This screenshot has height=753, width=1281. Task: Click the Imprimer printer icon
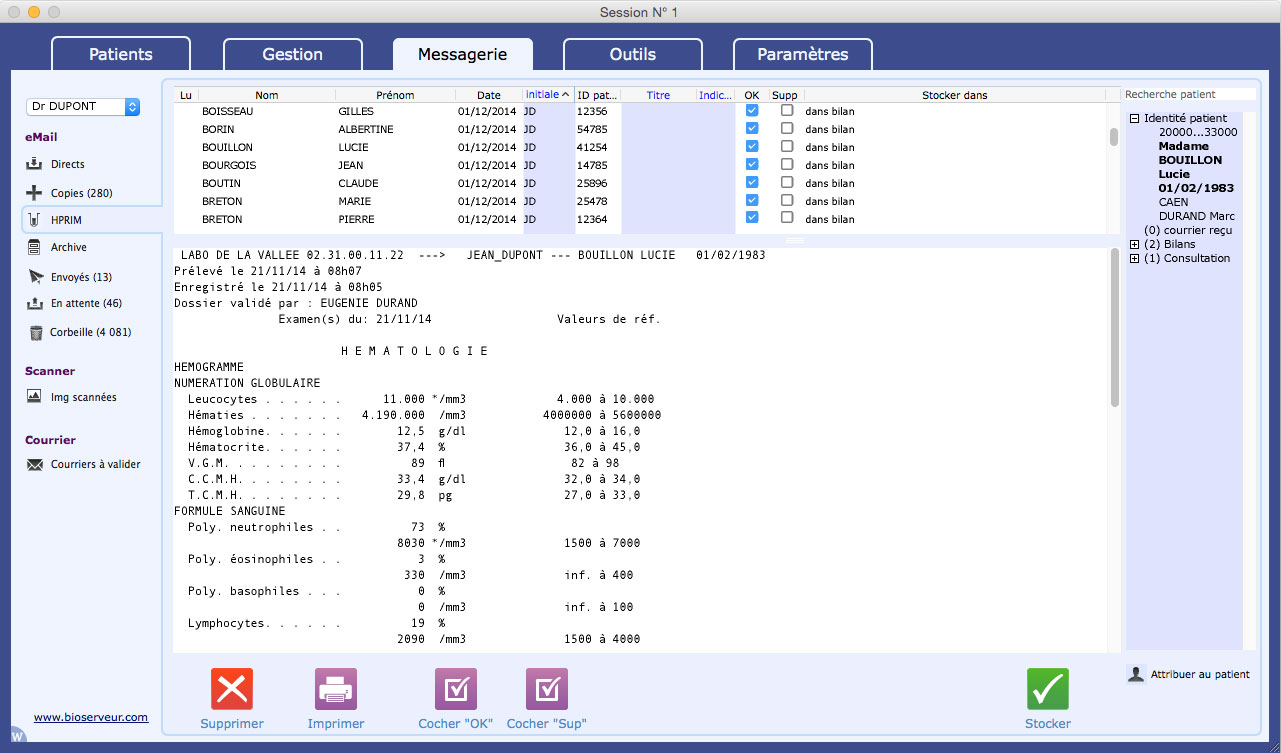pos(336,689)
